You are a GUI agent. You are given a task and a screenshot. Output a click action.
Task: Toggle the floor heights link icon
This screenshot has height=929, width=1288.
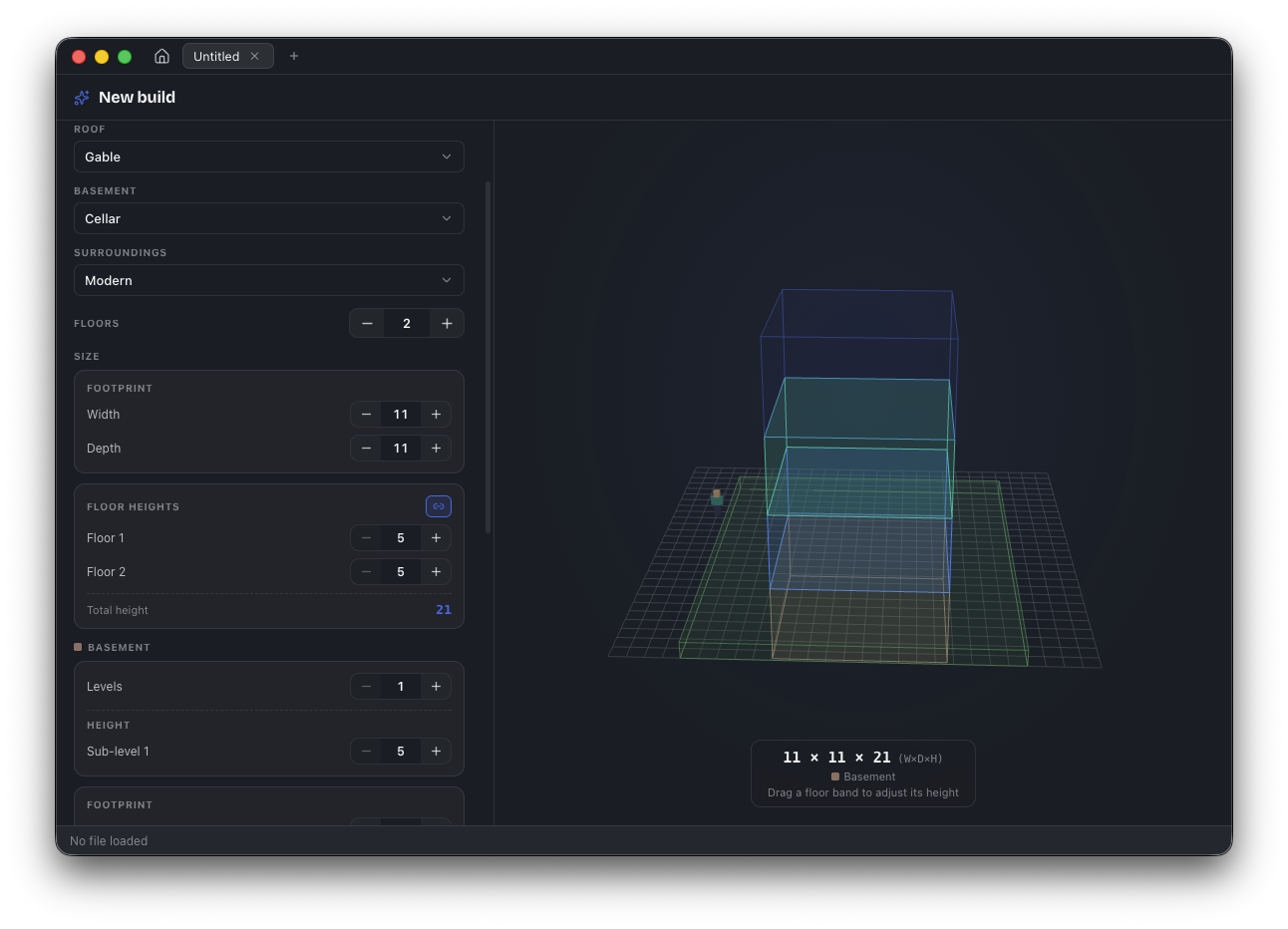(x=439, y=506)
